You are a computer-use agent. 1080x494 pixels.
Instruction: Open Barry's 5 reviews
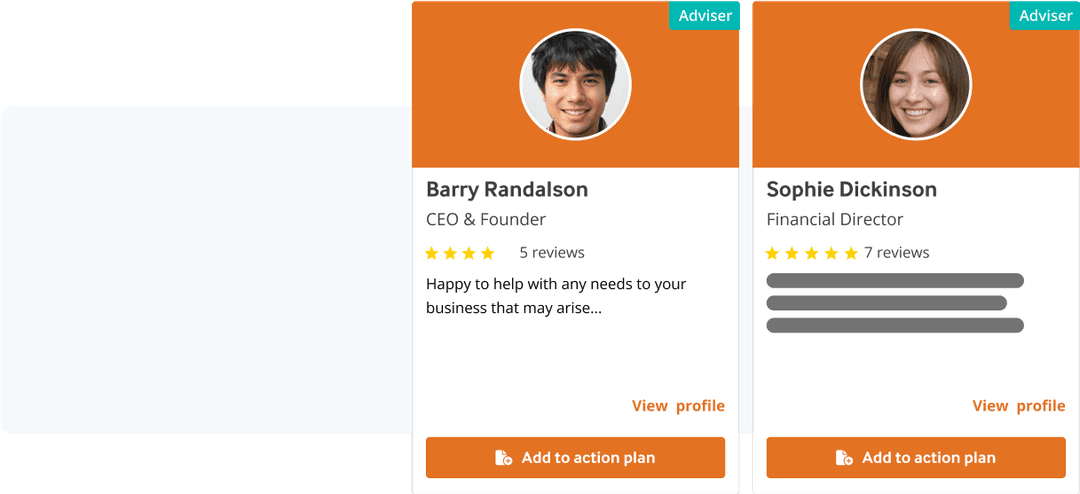click(552, 253)
